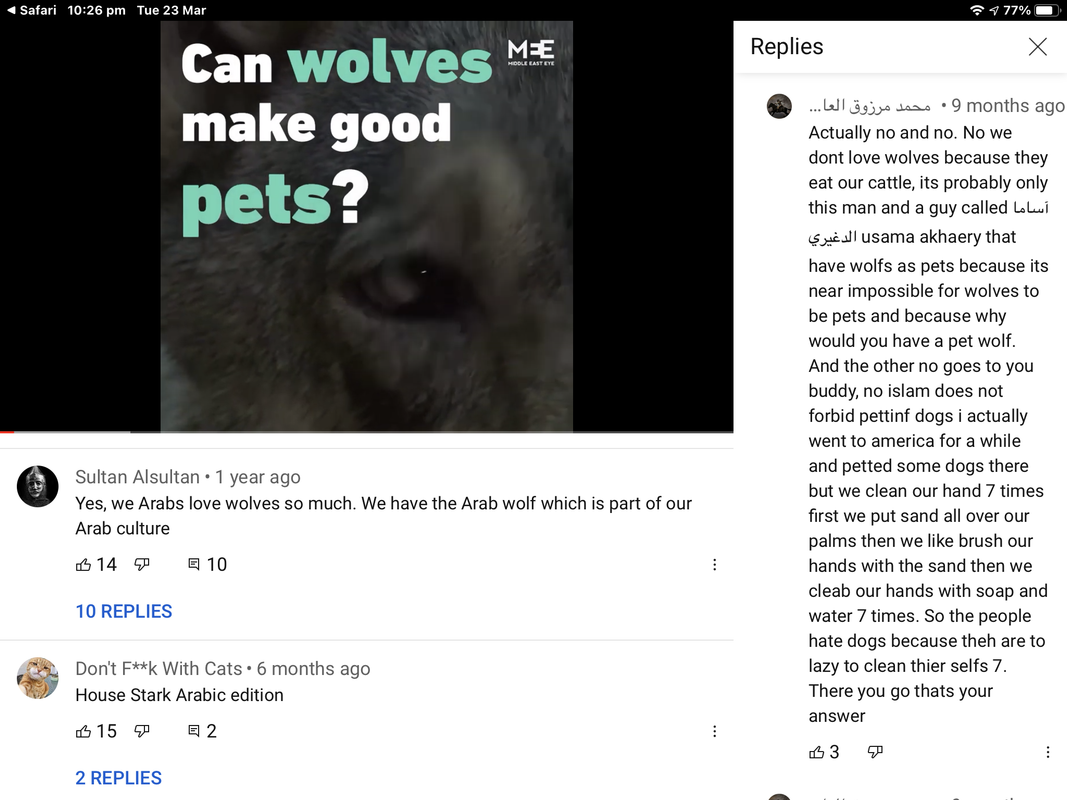This screenshot has height=800, width=1067.
Task: Open the options menu on the reply with 3 likes
Action: click(1047, 752)
